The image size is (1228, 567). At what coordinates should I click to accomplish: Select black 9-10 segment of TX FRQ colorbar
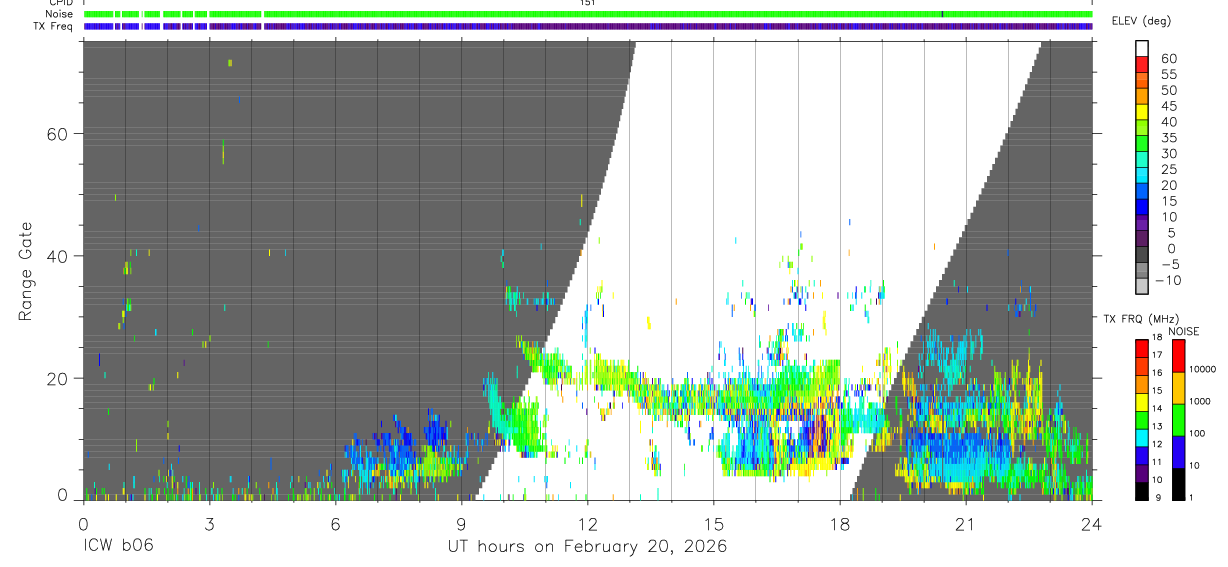(1142, 490)
